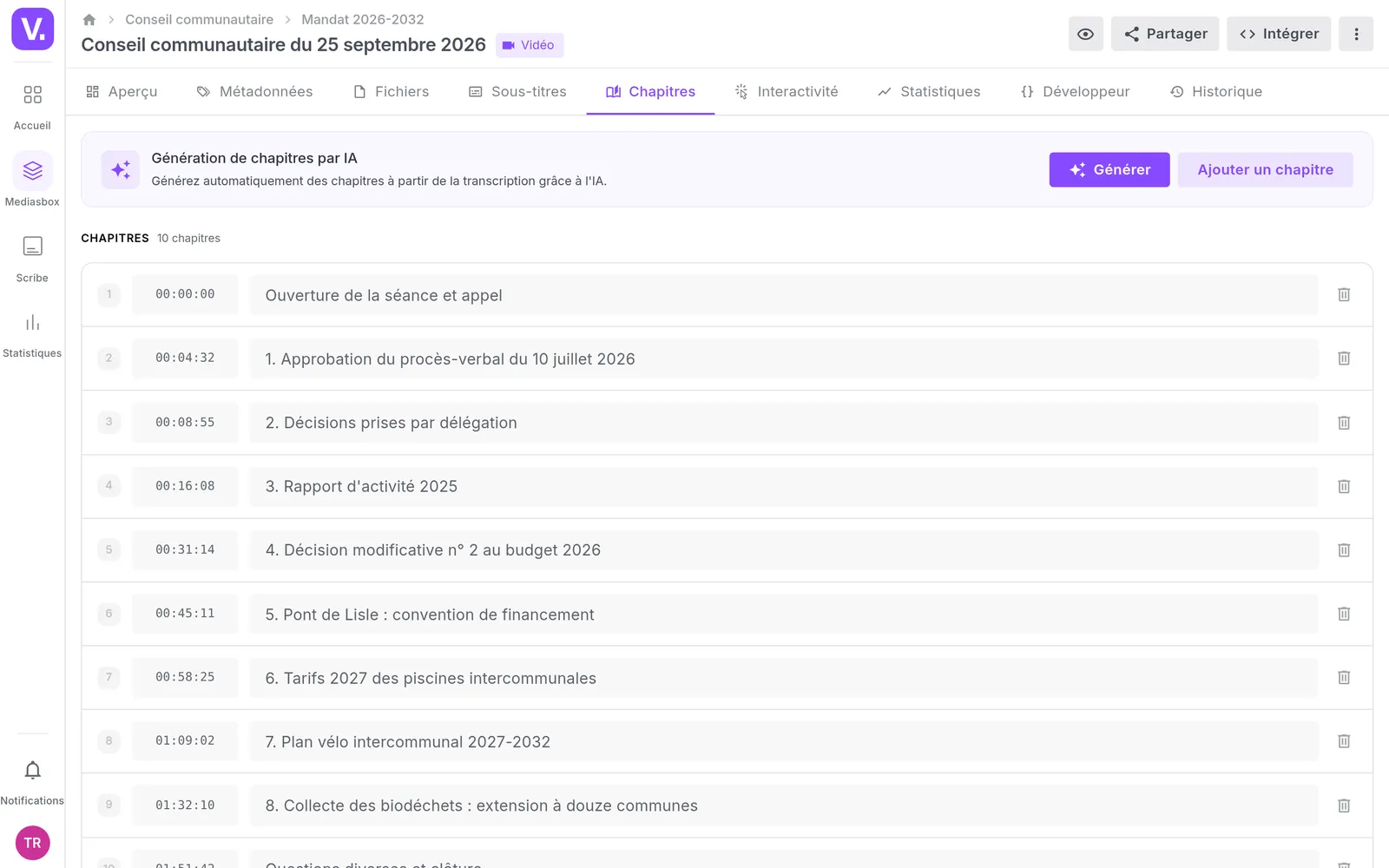Click the Générer button
The image size is (1389, 868).
[1109, 169]
